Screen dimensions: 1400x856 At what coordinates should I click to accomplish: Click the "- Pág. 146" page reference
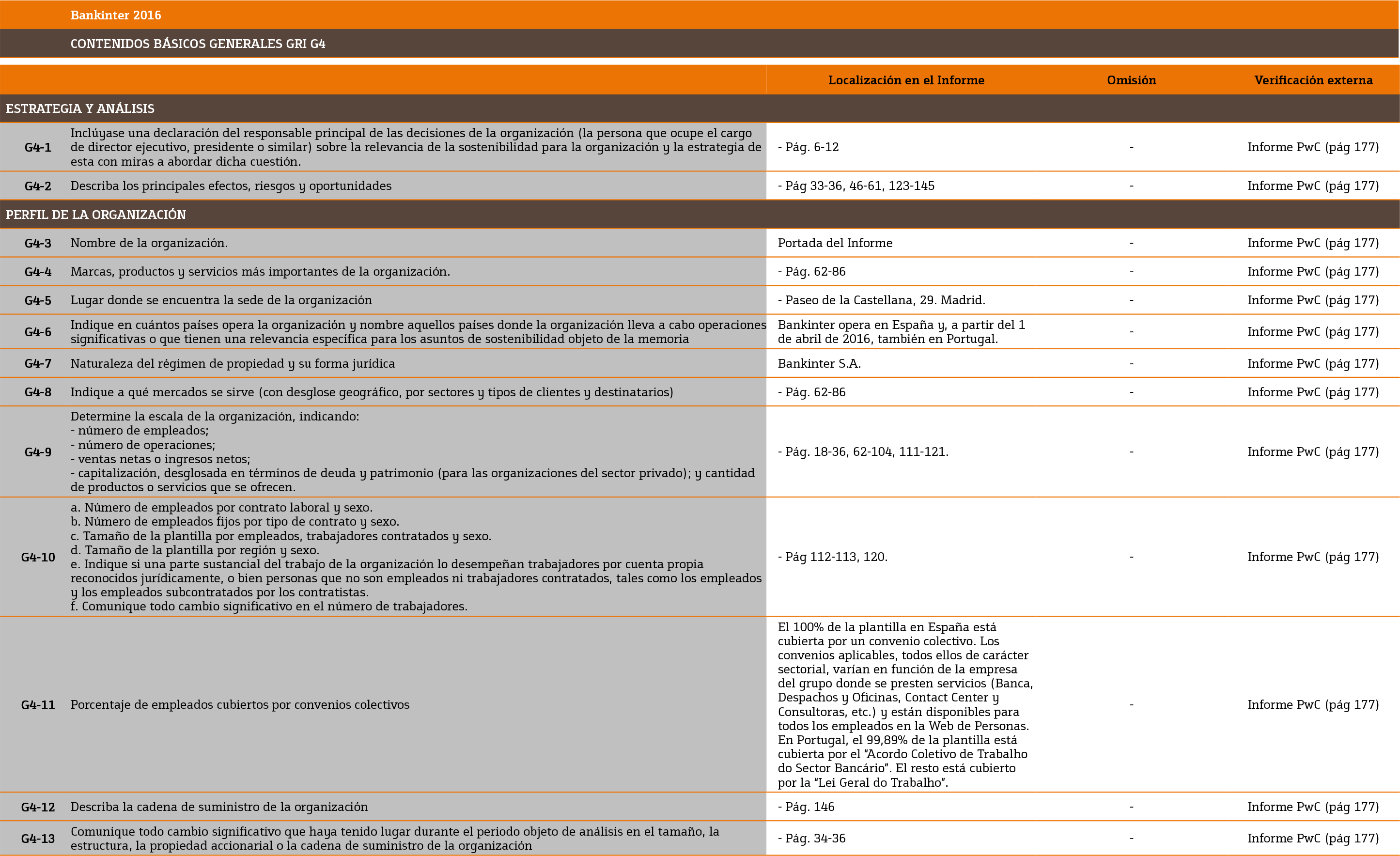(806, 807)
